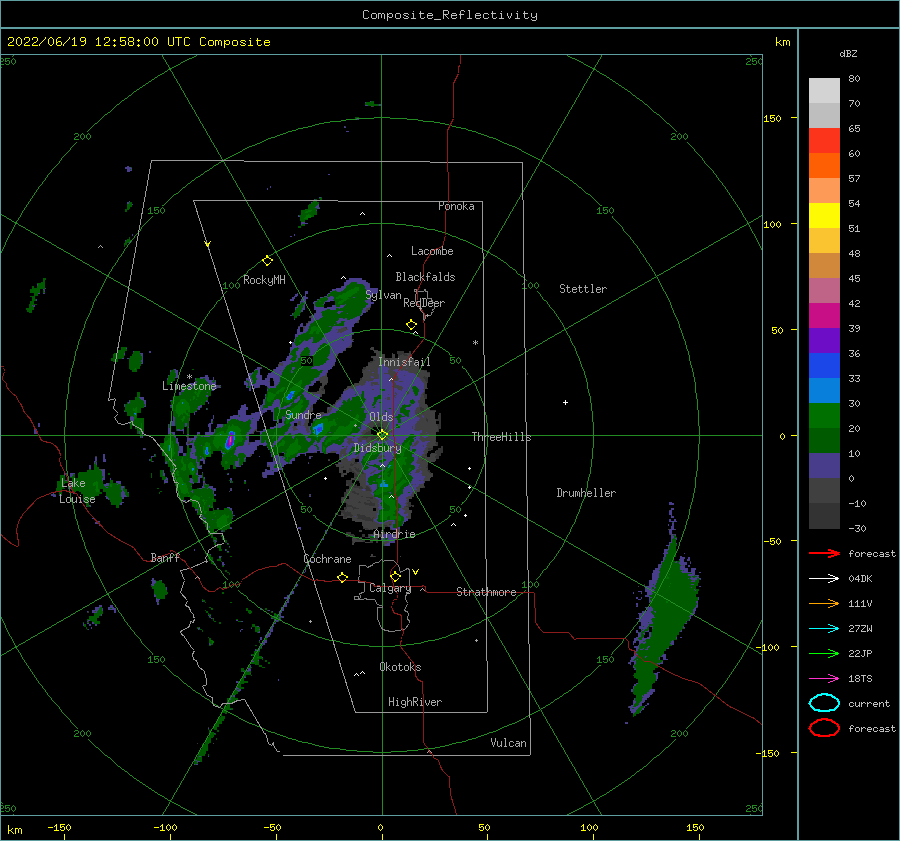Screen dimensions: 900x841
Task: Click the yellow diamond marker below Cochrane
Action: coord(342,578)
